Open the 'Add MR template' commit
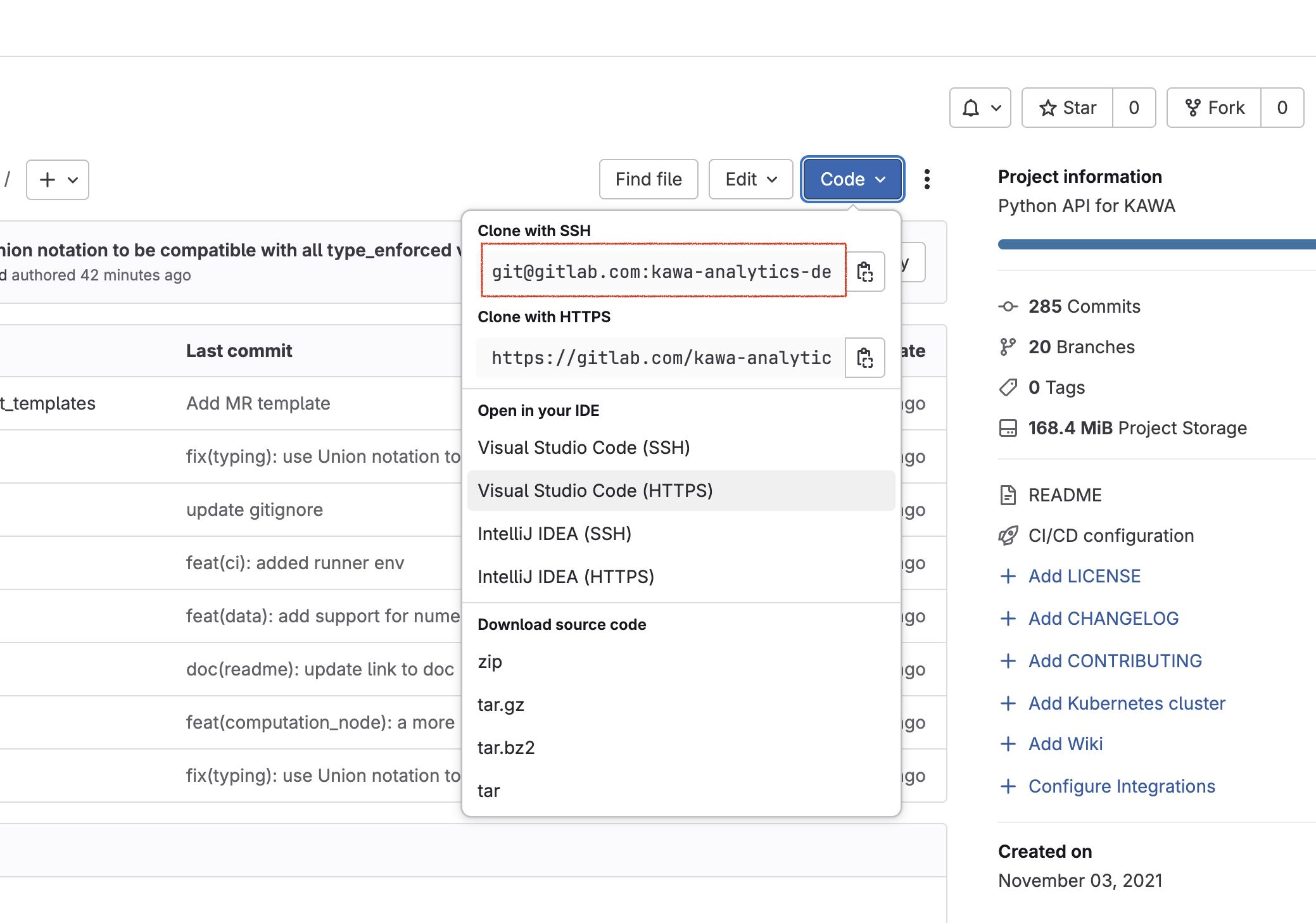This screenshot has height=923, width=1316. (258, 403)
